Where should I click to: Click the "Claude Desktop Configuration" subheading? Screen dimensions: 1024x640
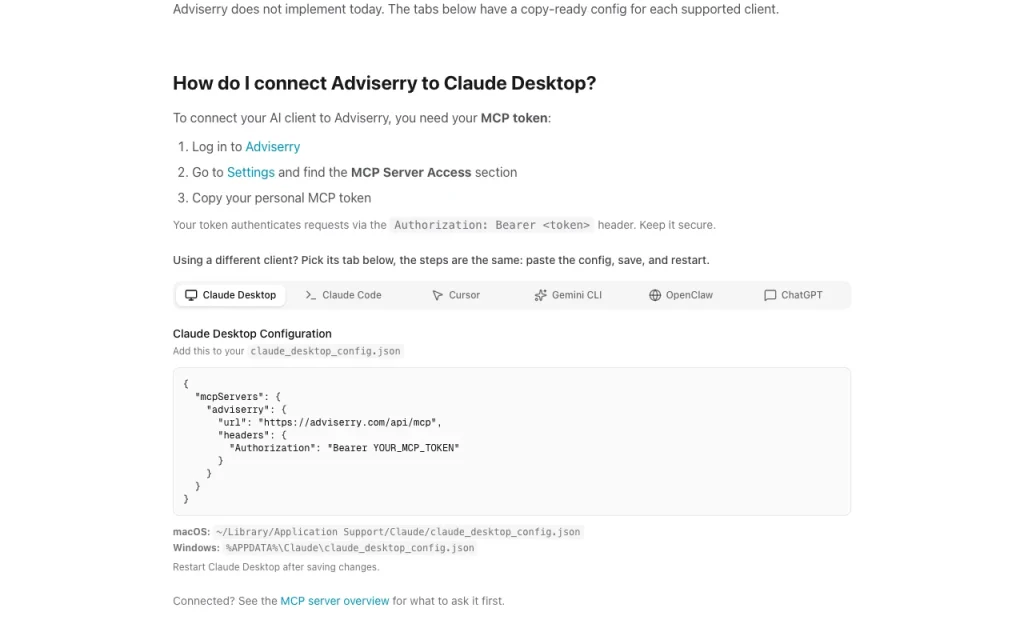252,334
